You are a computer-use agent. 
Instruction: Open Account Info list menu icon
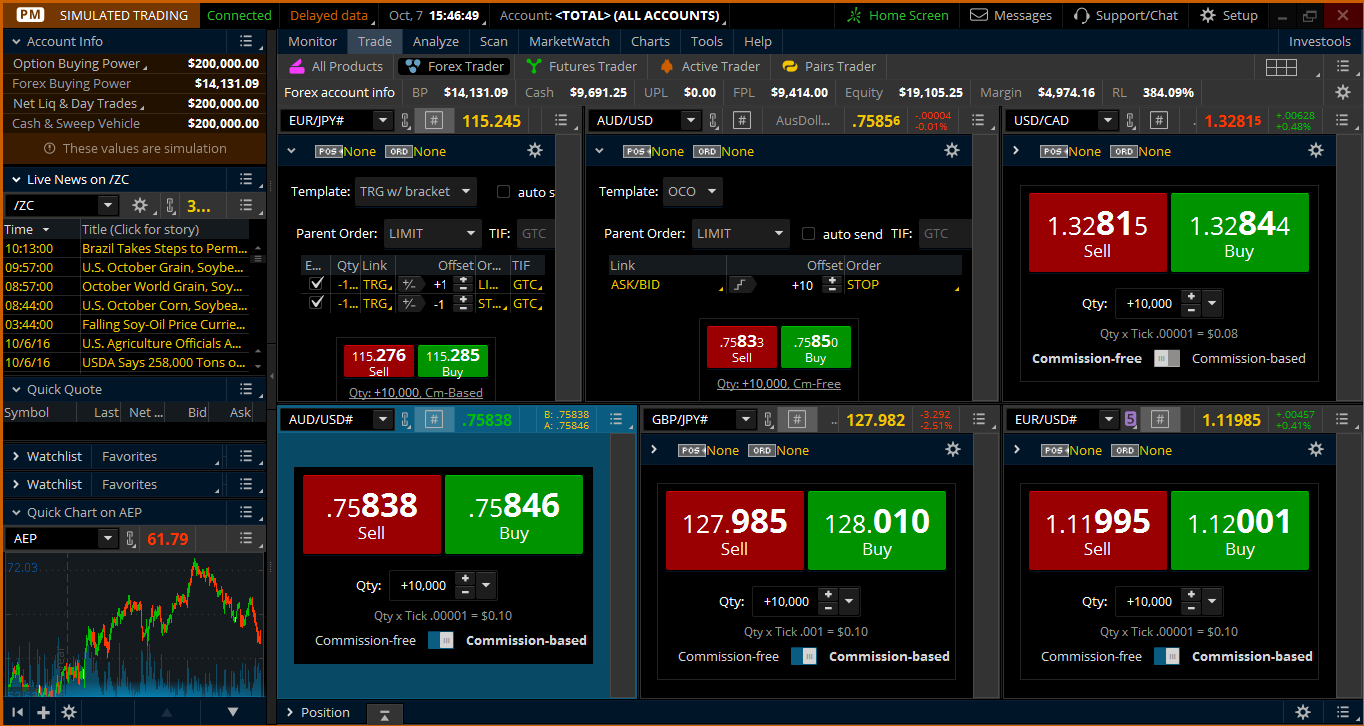pos(246,41)
